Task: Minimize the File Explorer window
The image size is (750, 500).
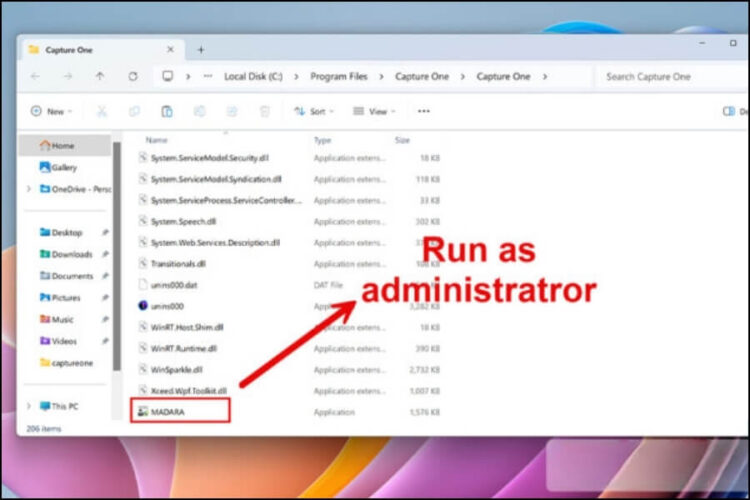Action: tap(702, 43)
